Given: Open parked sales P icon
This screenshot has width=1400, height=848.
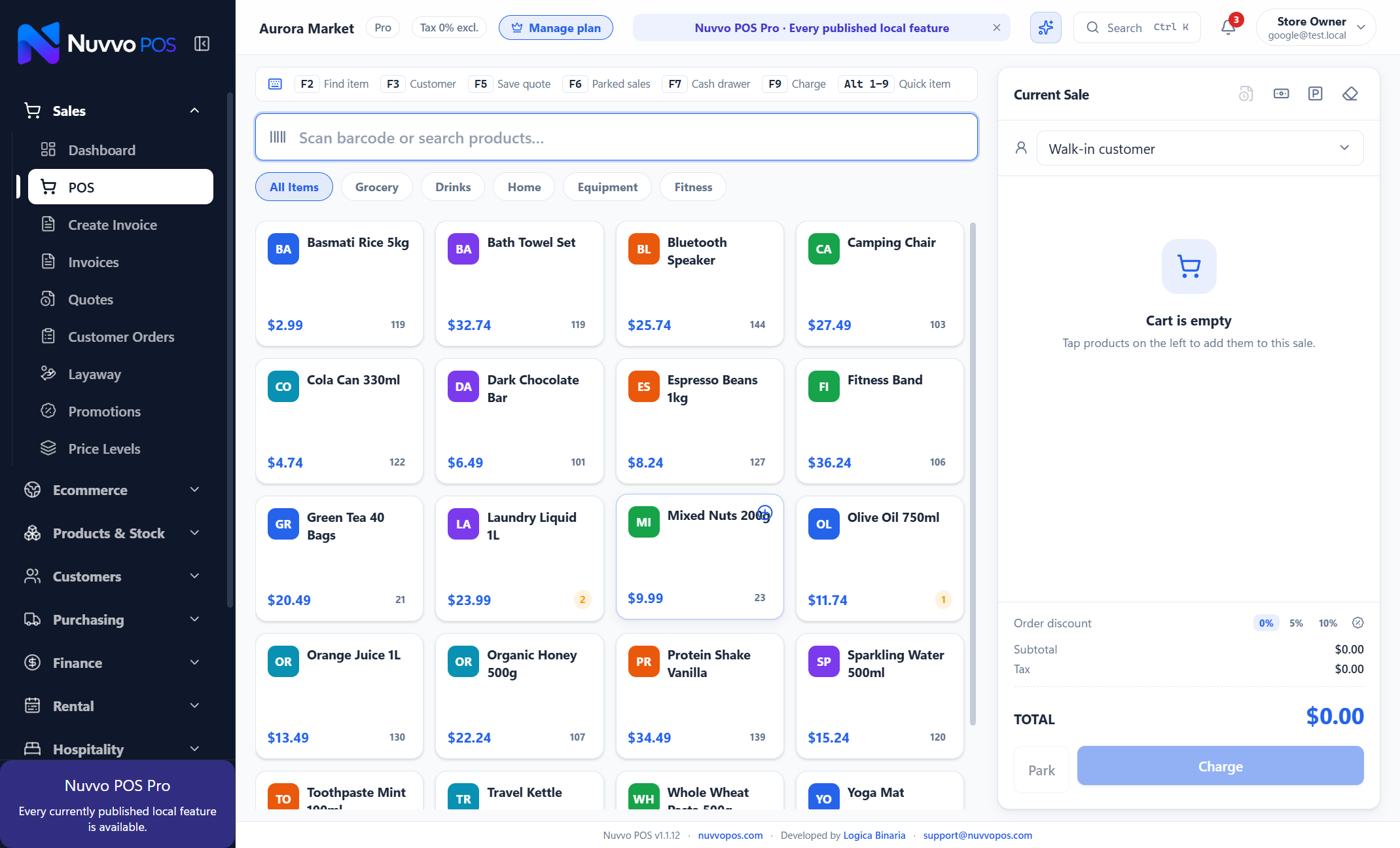Looking at the screenshot, I should pyautogui.click(x=1315, y=94).
